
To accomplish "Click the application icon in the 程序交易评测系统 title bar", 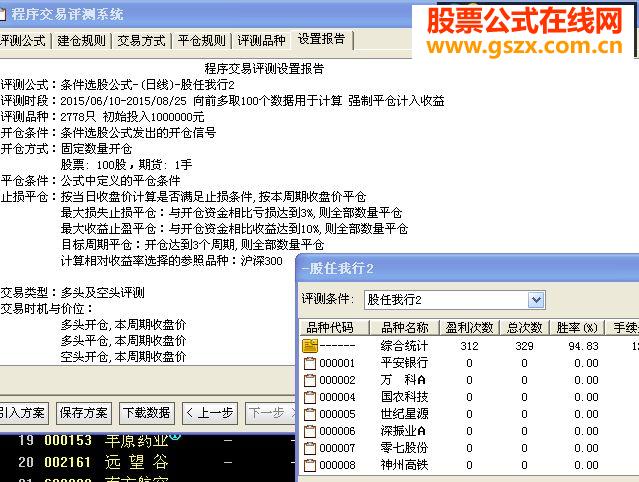I will [x=3, y=15].
